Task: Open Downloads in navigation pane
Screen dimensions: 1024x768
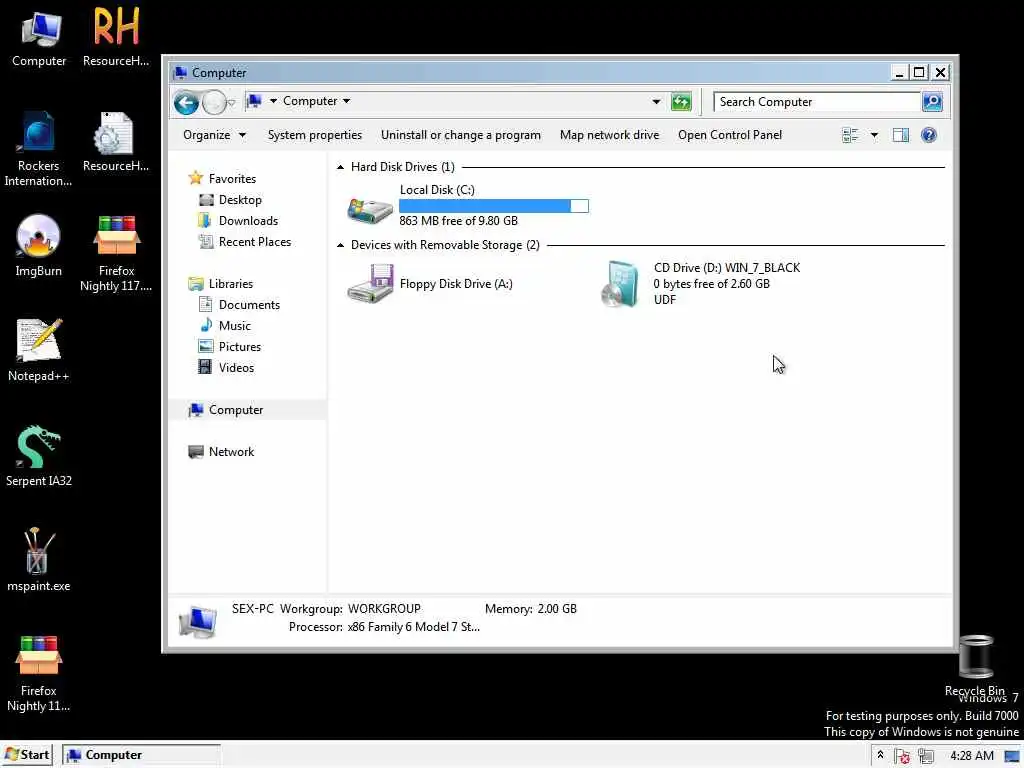Action: coord(238,221)
